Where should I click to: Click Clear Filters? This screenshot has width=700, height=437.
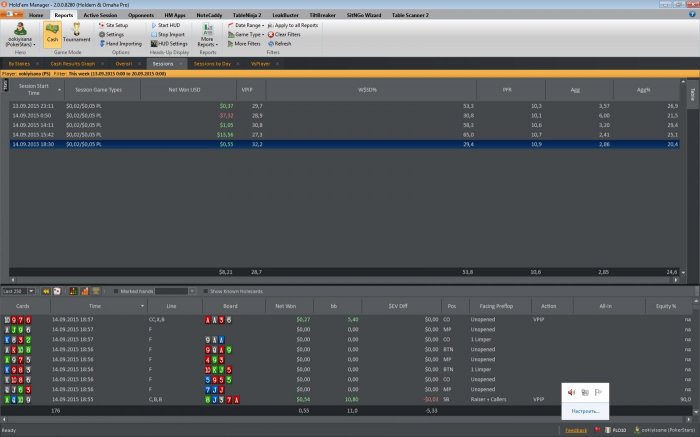tap(284, 34)
